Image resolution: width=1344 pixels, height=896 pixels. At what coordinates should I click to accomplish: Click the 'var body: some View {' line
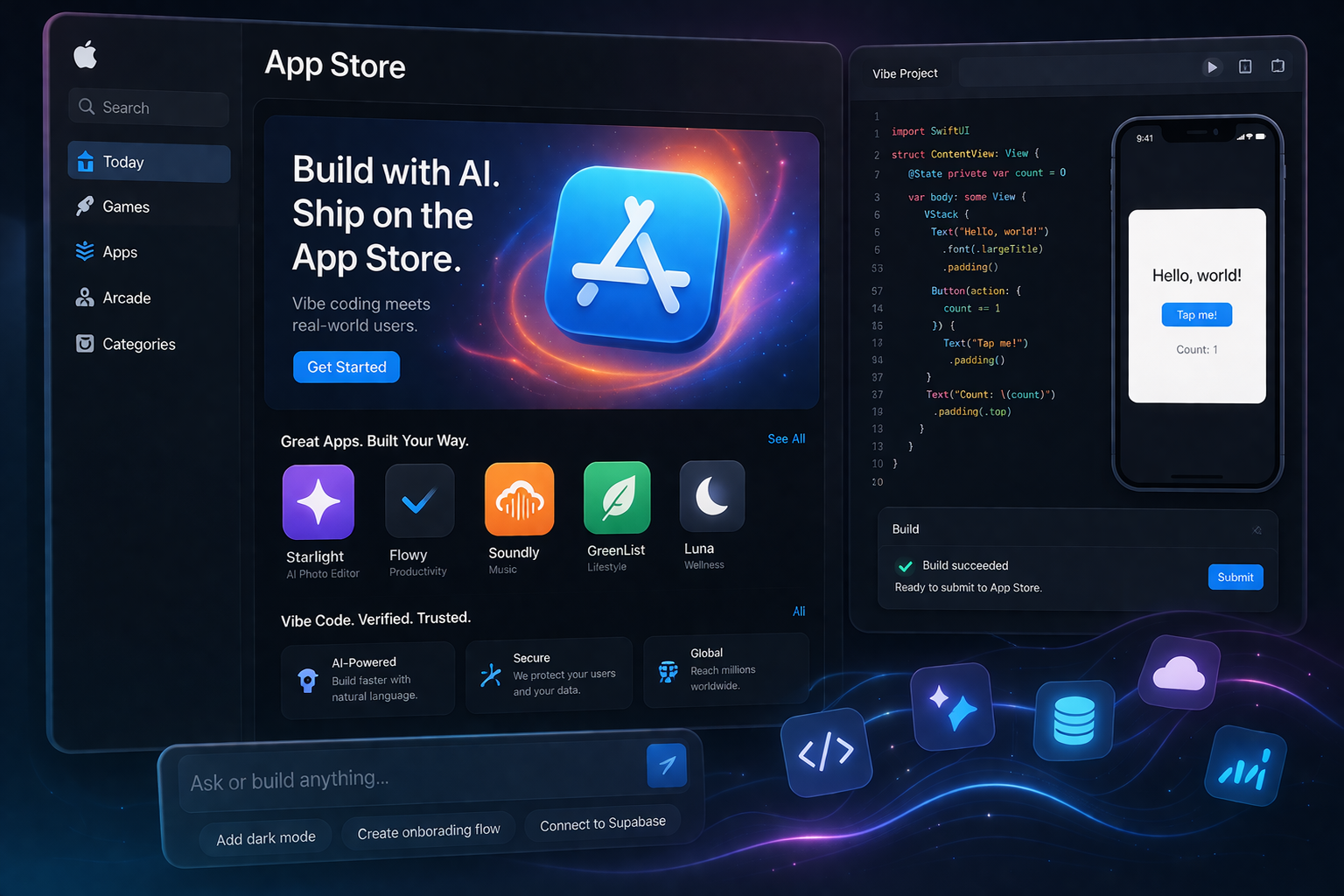point(967,197)
